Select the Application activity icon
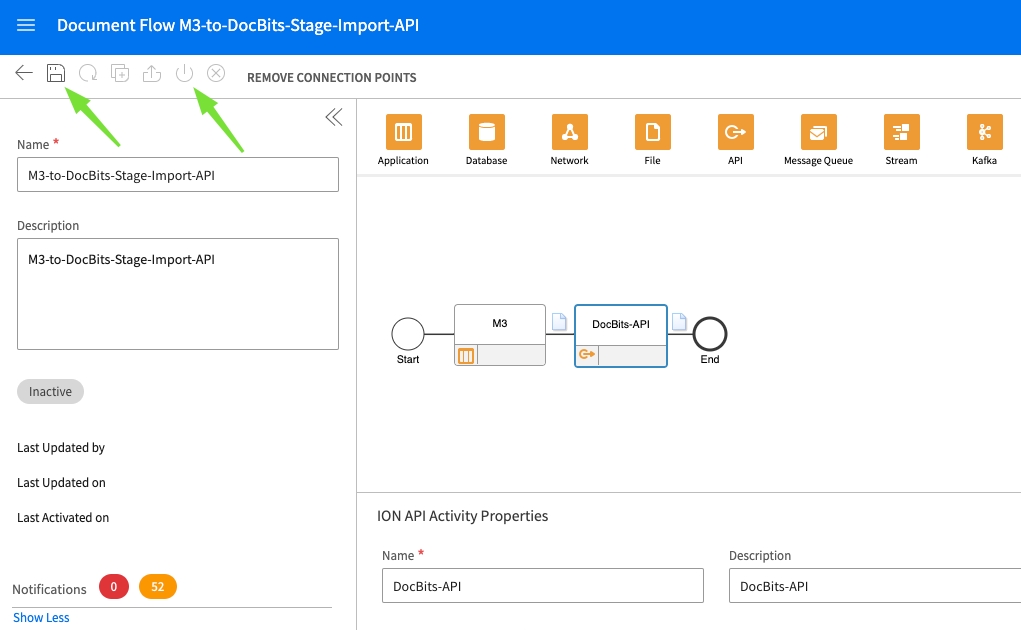 [403, 132]
